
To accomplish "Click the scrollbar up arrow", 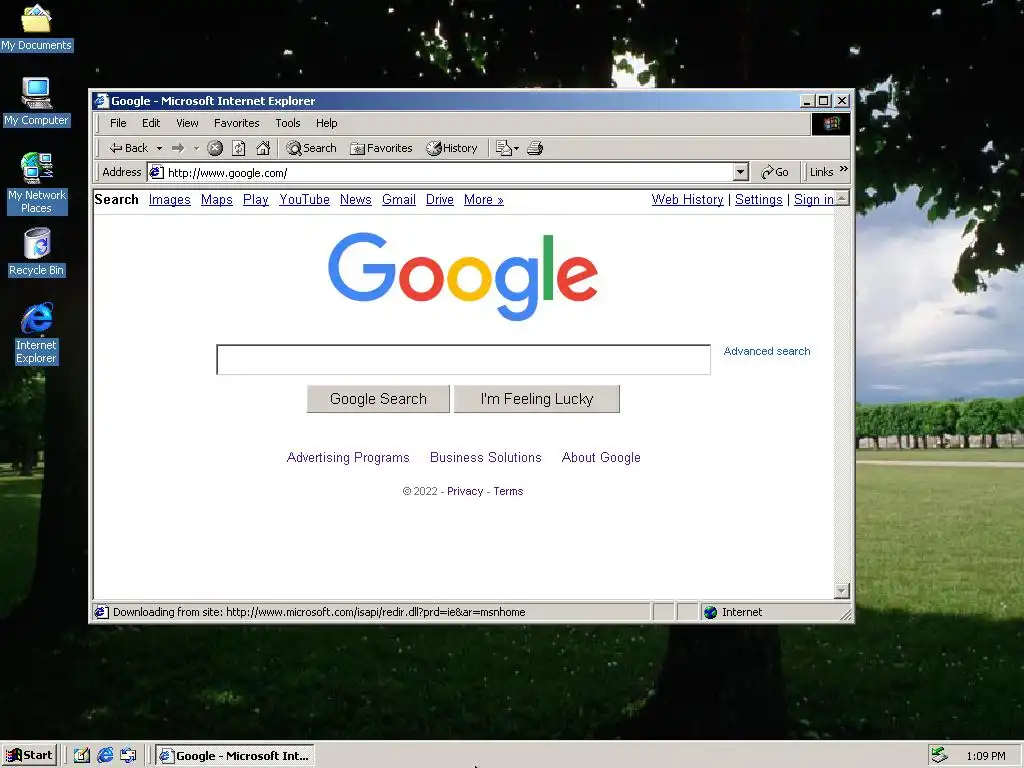I will tap(842, 198).
